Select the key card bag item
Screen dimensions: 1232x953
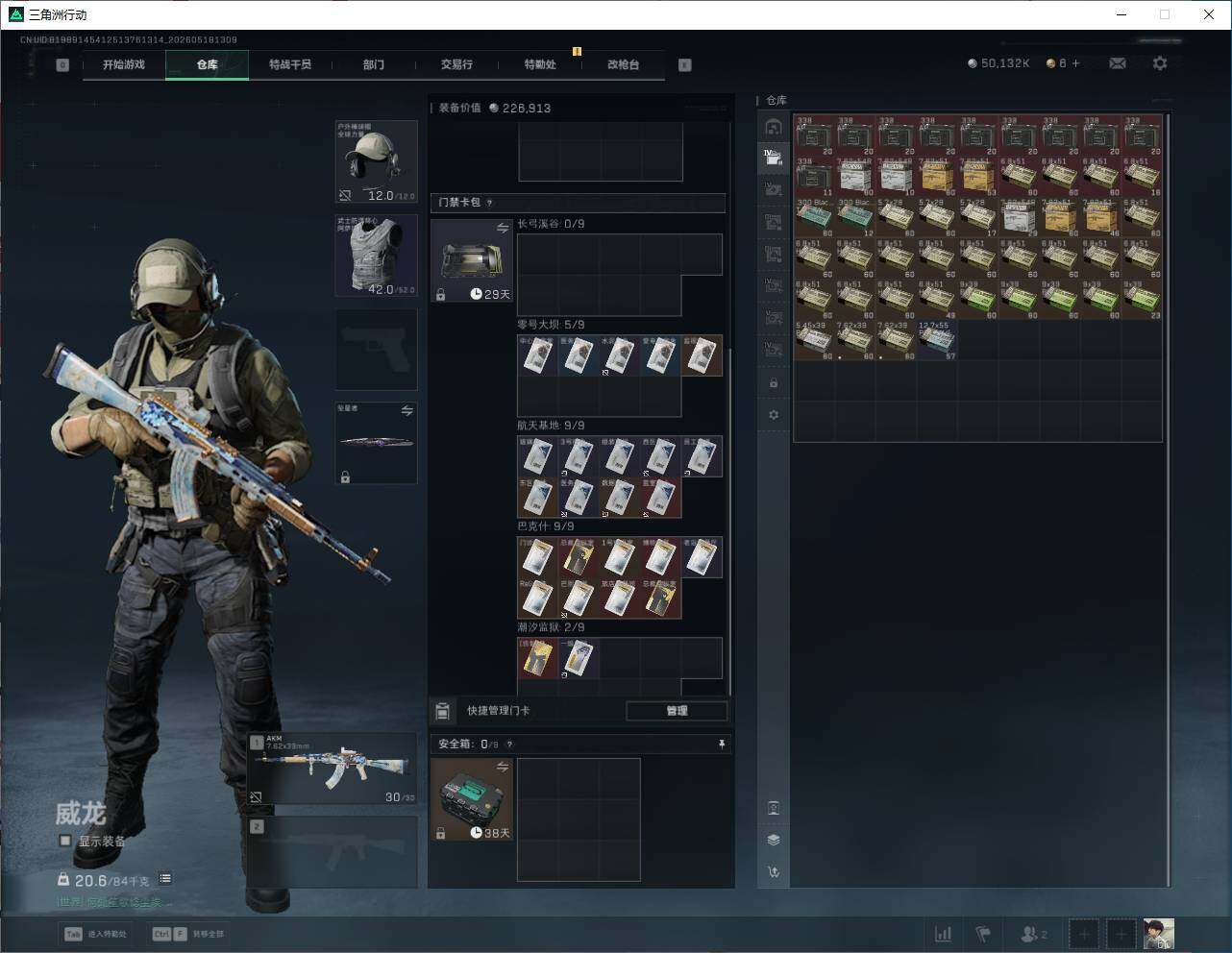[x=472, y=260]
